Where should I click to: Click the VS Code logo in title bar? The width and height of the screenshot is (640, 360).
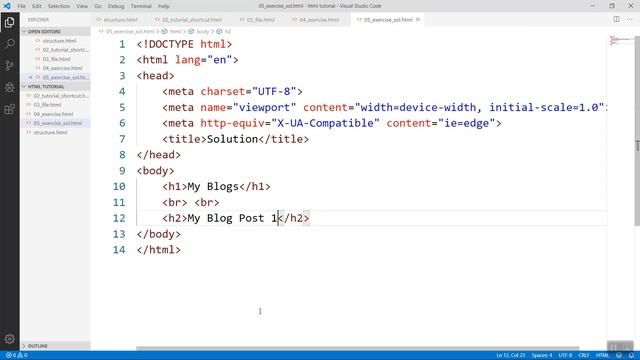pyautogui.click(x=7, y=6)
